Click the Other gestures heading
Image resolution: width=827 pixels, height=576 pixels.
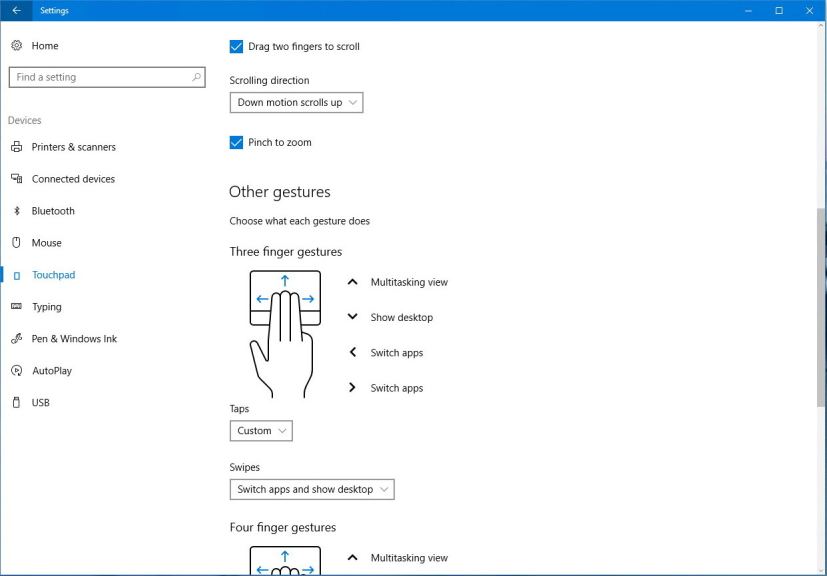click(x=280, y=191)
